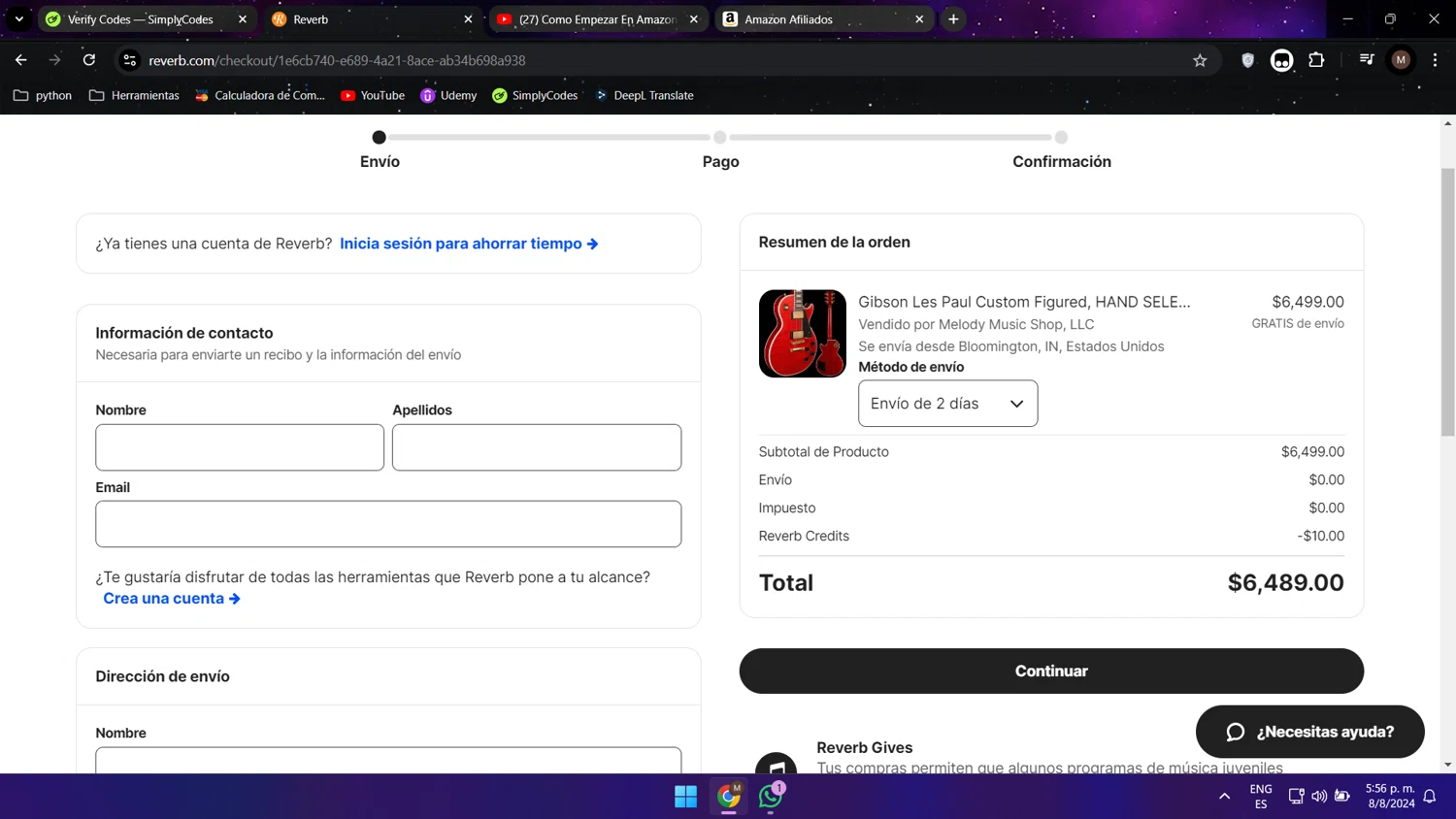Viewport: 1456px width, 819px height.
Task: Click the Confirmación step dot
Action: pyautogui.click(x=1061, y=138)
